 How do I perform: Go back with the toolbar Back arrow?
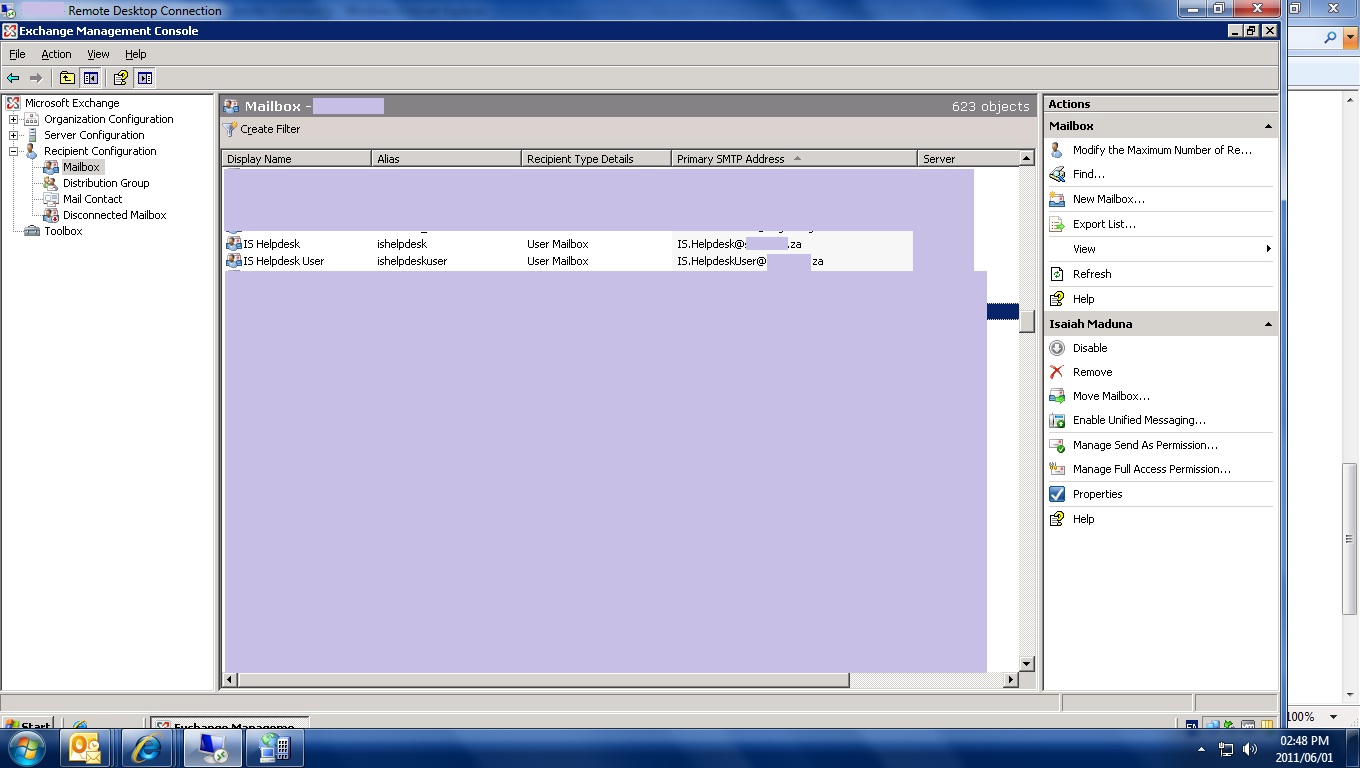13,78
